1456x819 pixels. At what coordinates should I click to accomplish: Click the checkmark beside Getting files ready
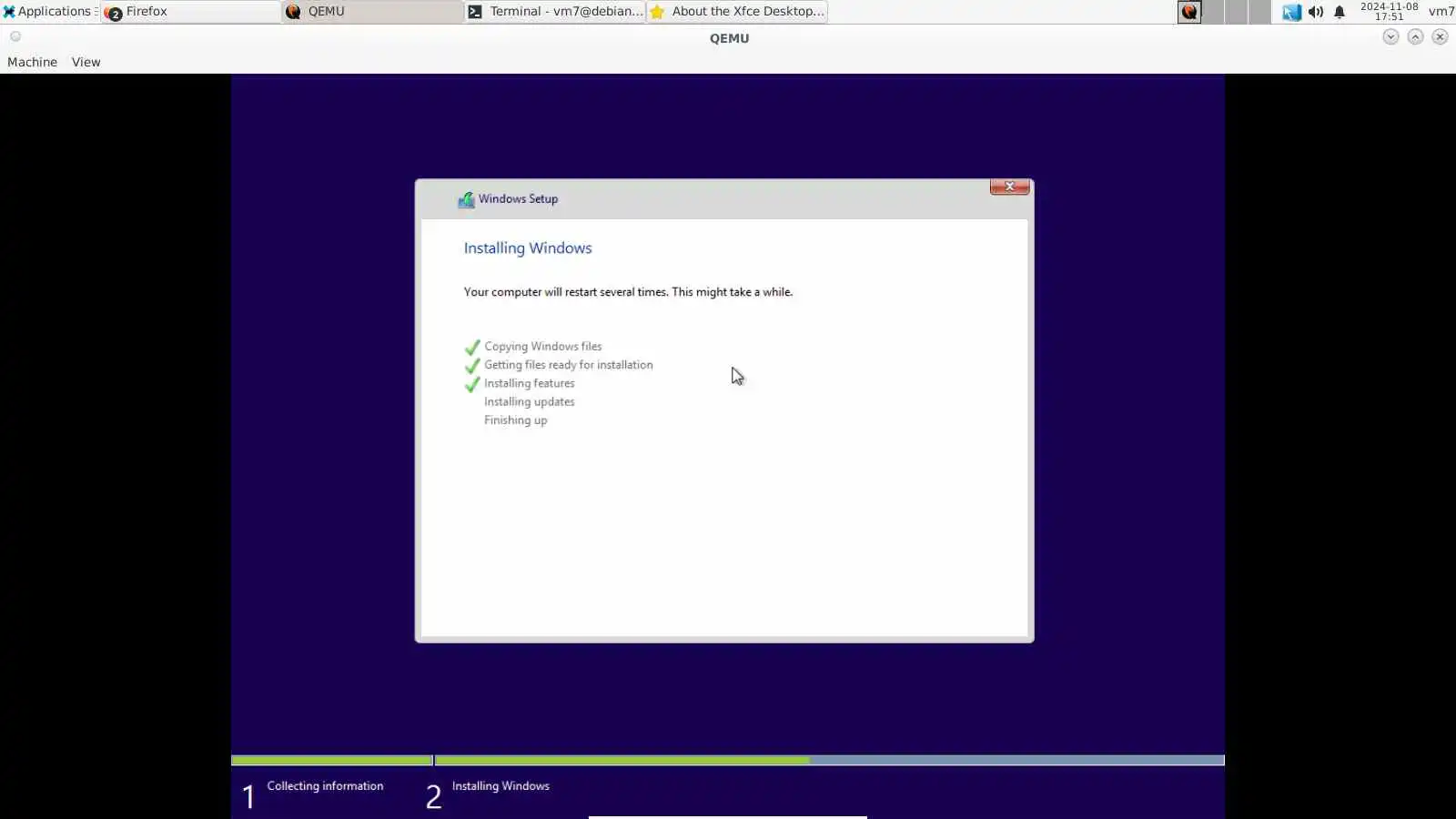coord(472,366)
